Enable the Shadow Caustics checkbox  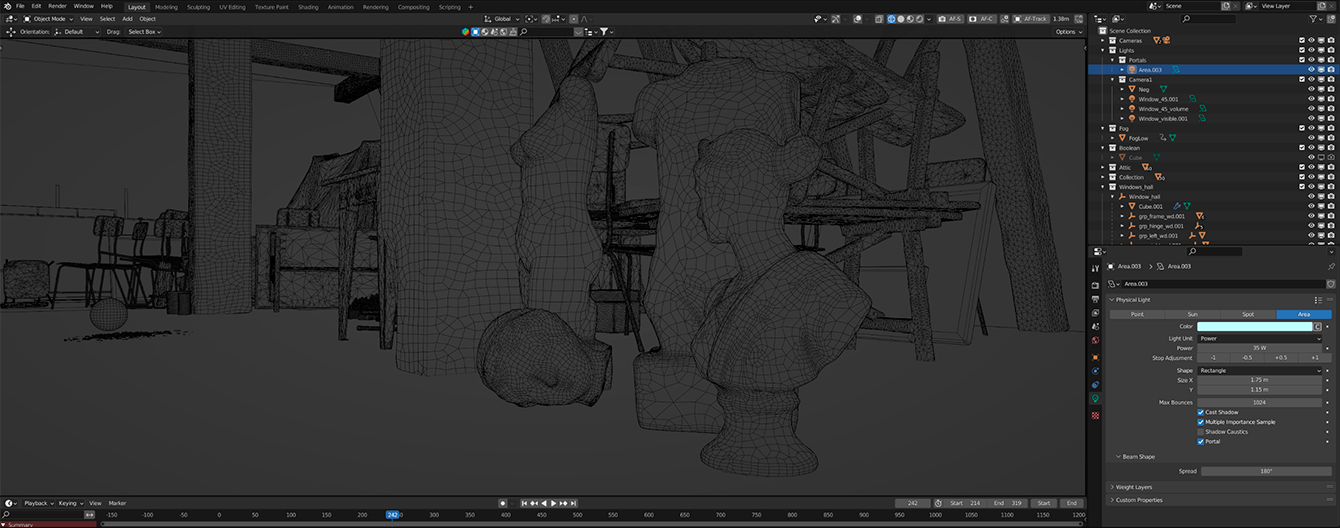(x=1201, y=432)
